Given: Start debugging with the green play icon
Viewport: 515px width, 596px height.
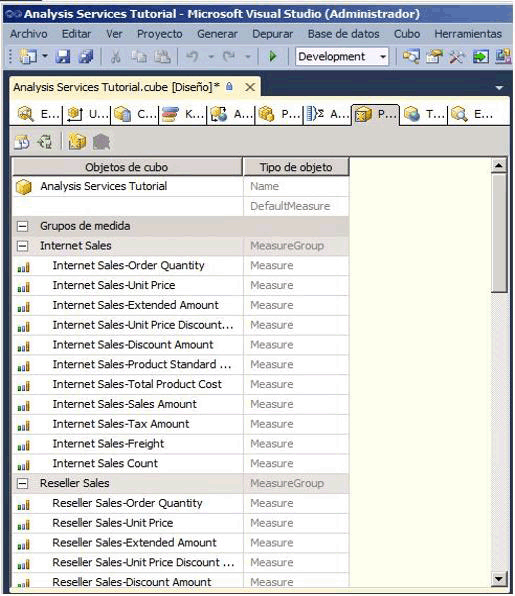Looking at the screenshot, I should coord(273,57).
